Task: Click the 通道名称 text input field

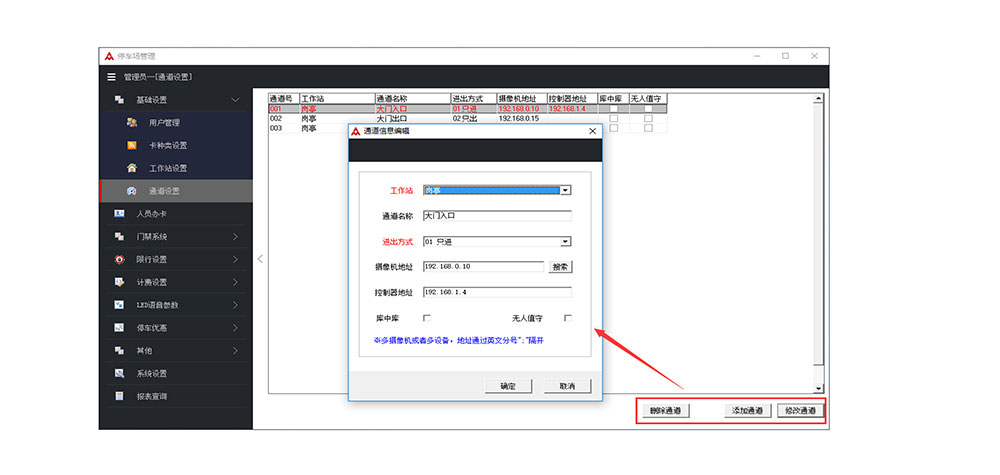Action: [x=496, y=215]
